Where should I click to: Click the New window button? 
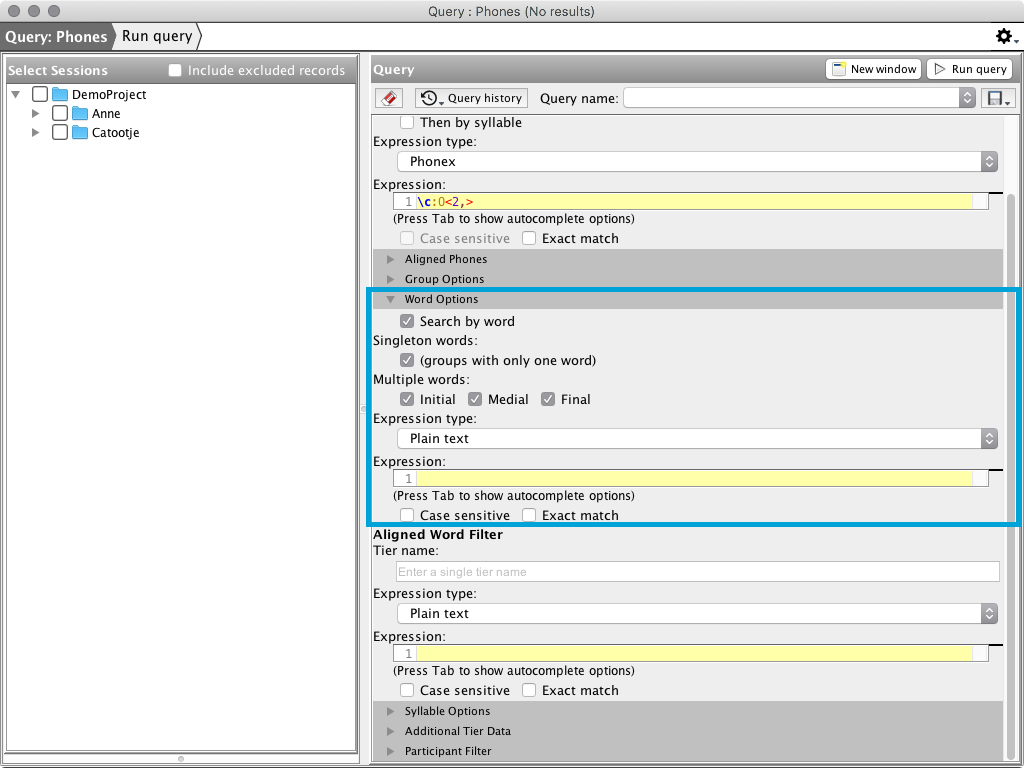[x=873, y=69]
